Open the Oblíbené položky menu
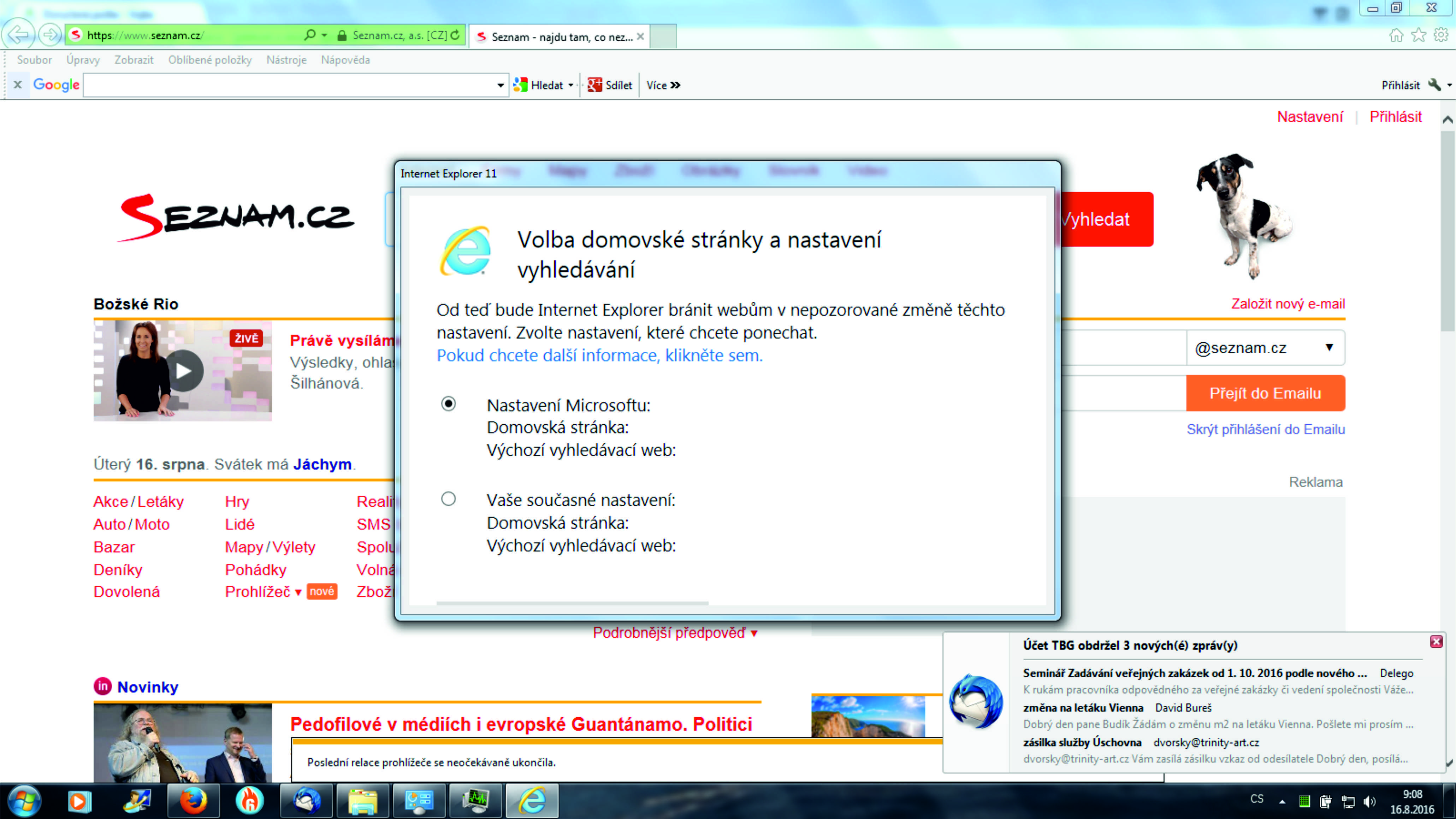The height and width of the screenshot is (819, 1456). click(210, 60)
